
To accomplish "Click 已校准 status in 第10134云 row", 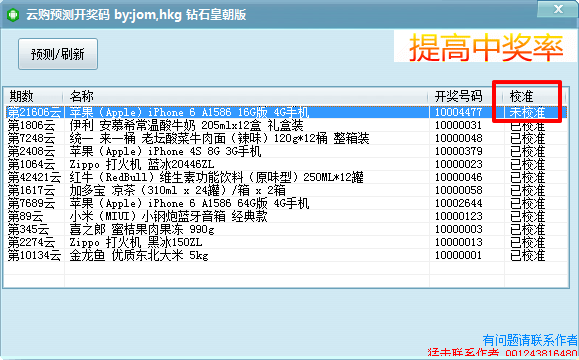I will coord(527,256).
